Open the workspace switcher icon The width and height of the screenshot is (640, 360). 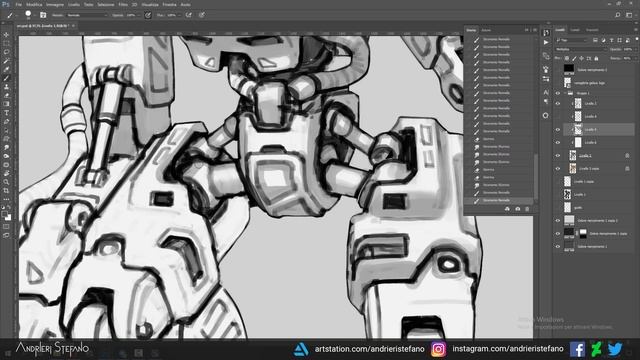coord(629,15)
